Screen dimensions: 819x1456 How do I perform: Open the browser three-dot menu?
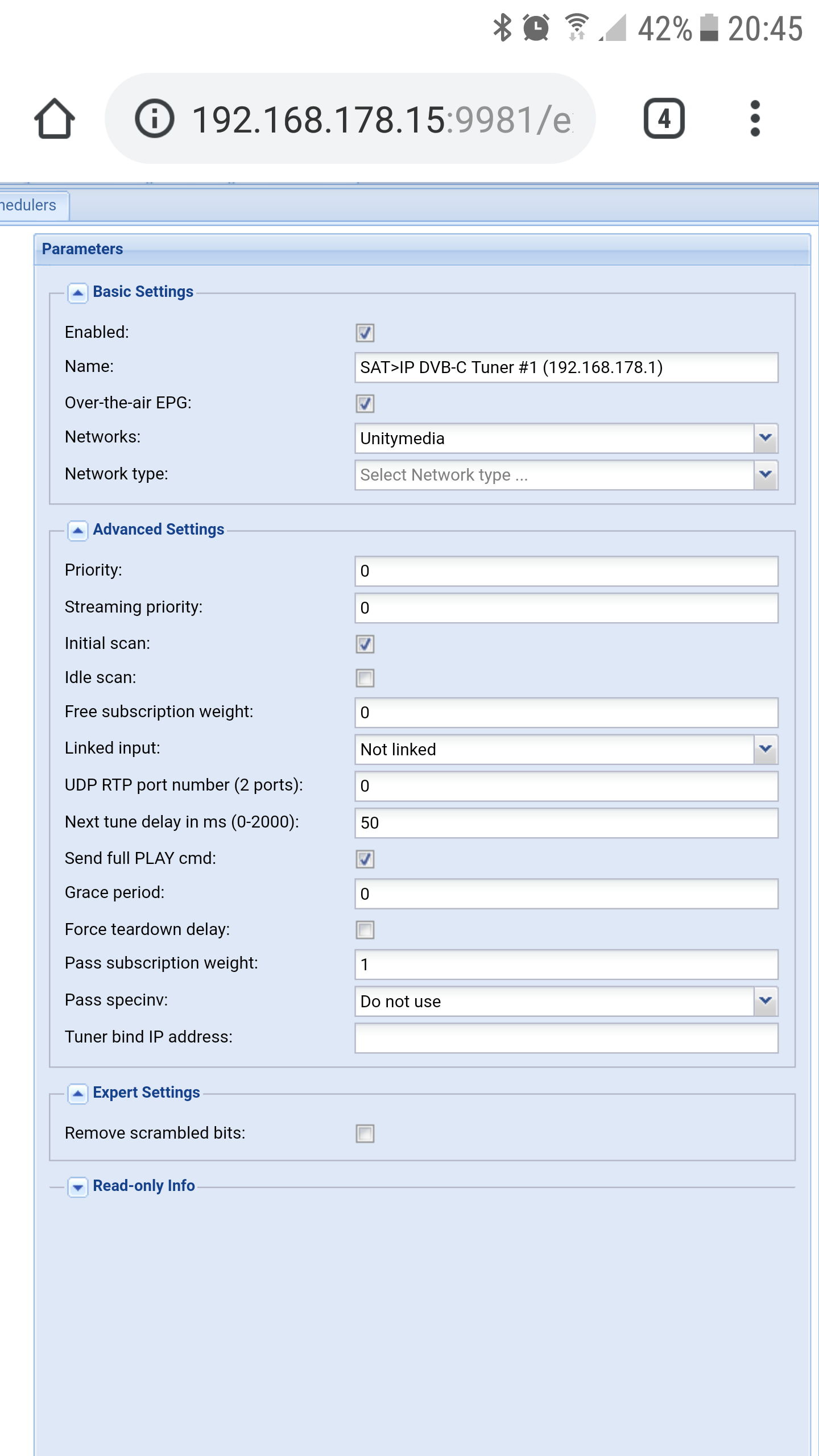755,119
